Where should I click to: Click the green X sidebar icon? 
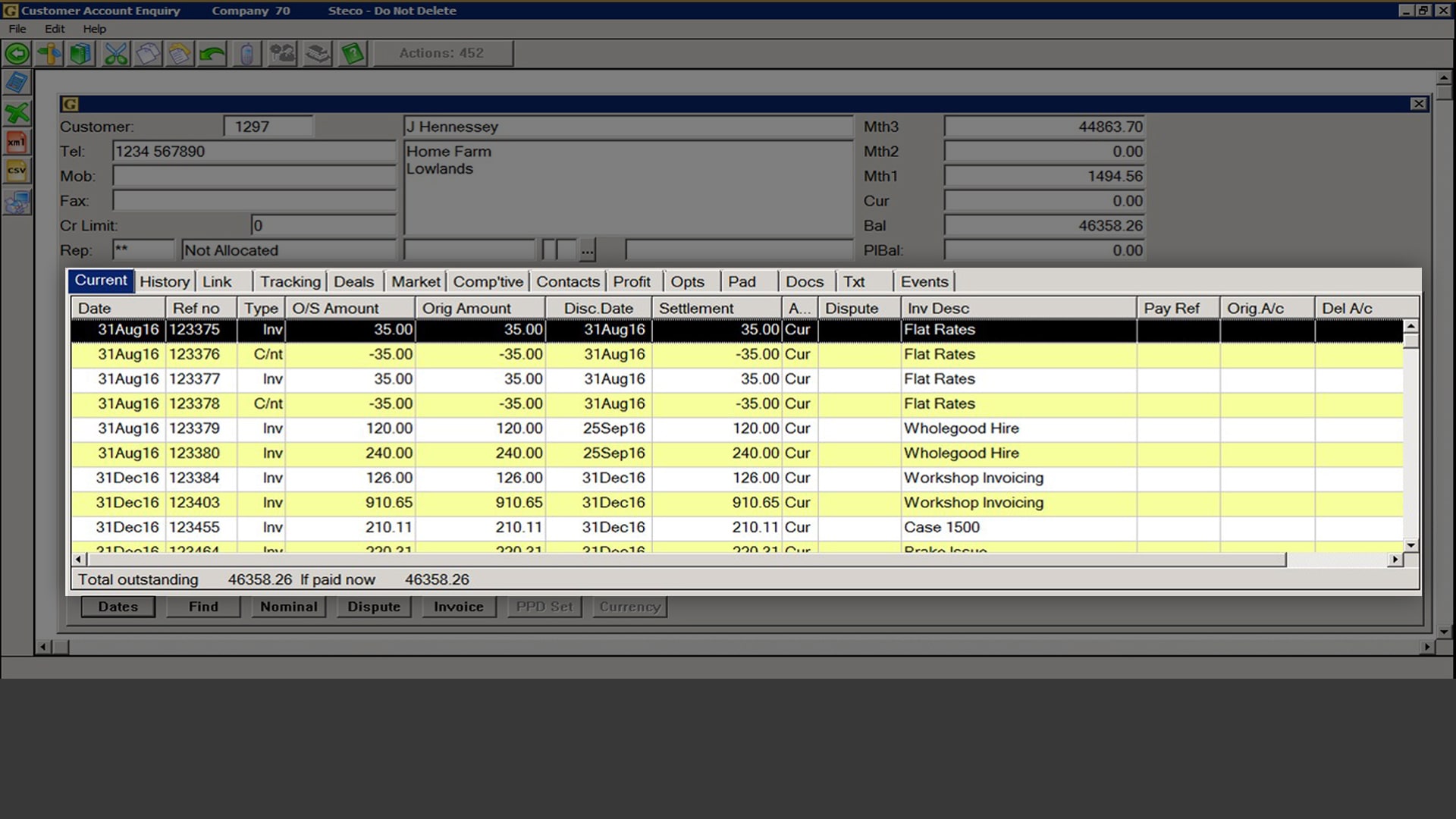[16, 113]
